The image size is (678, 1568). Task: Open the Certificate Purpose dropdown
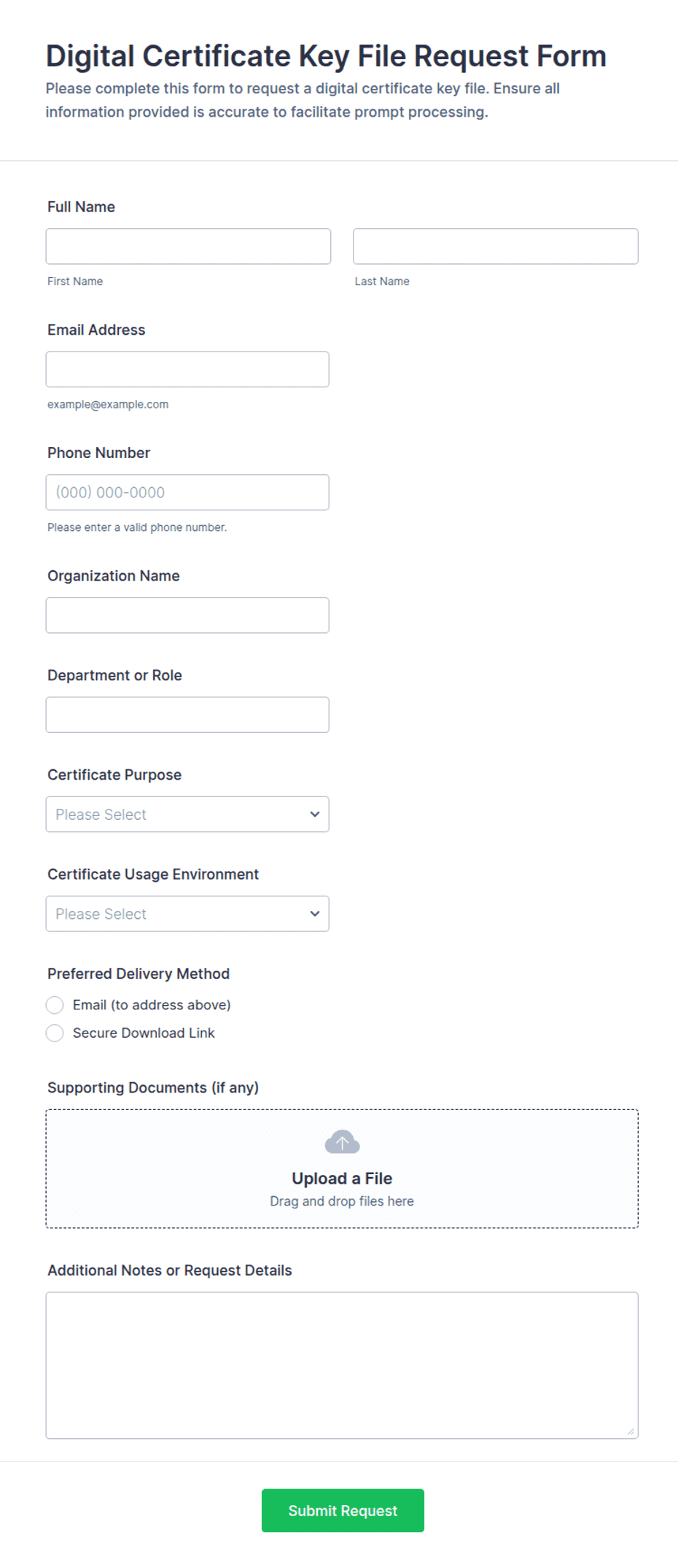point(187,815)
